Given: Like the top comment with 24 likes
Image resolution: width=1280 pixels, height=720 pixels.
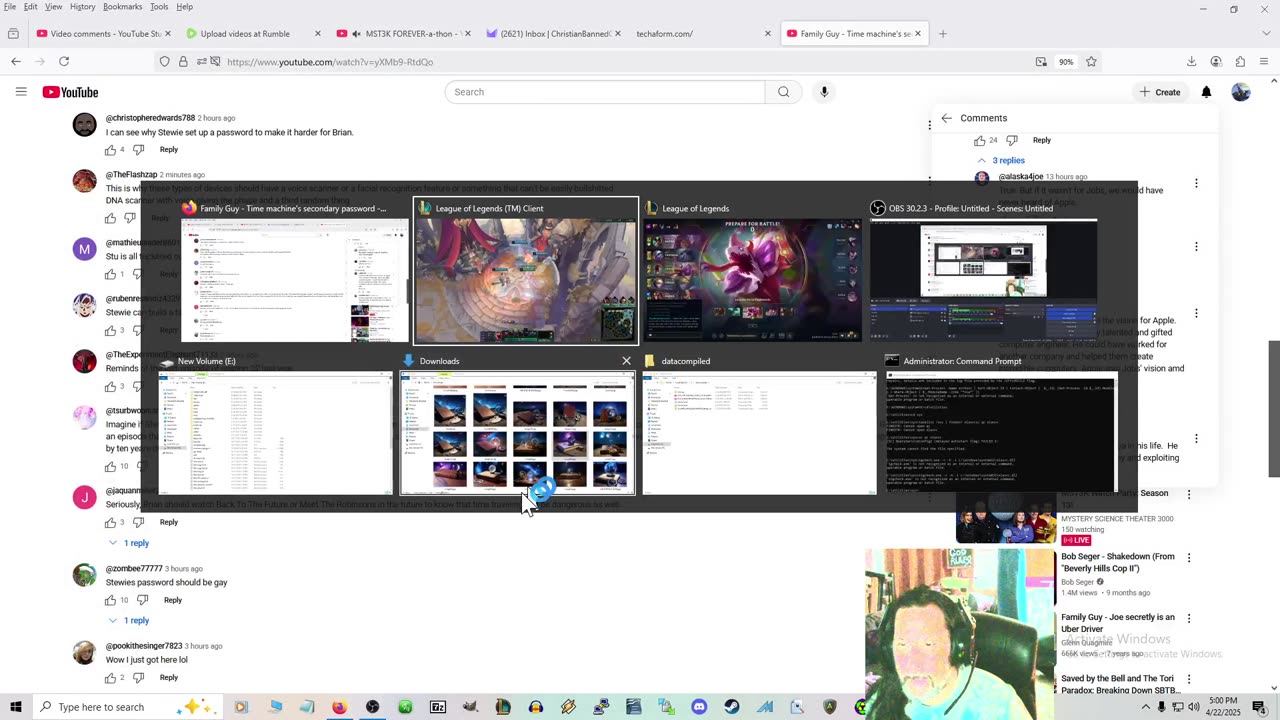Looking at the screenshot, I should (980, 140).
